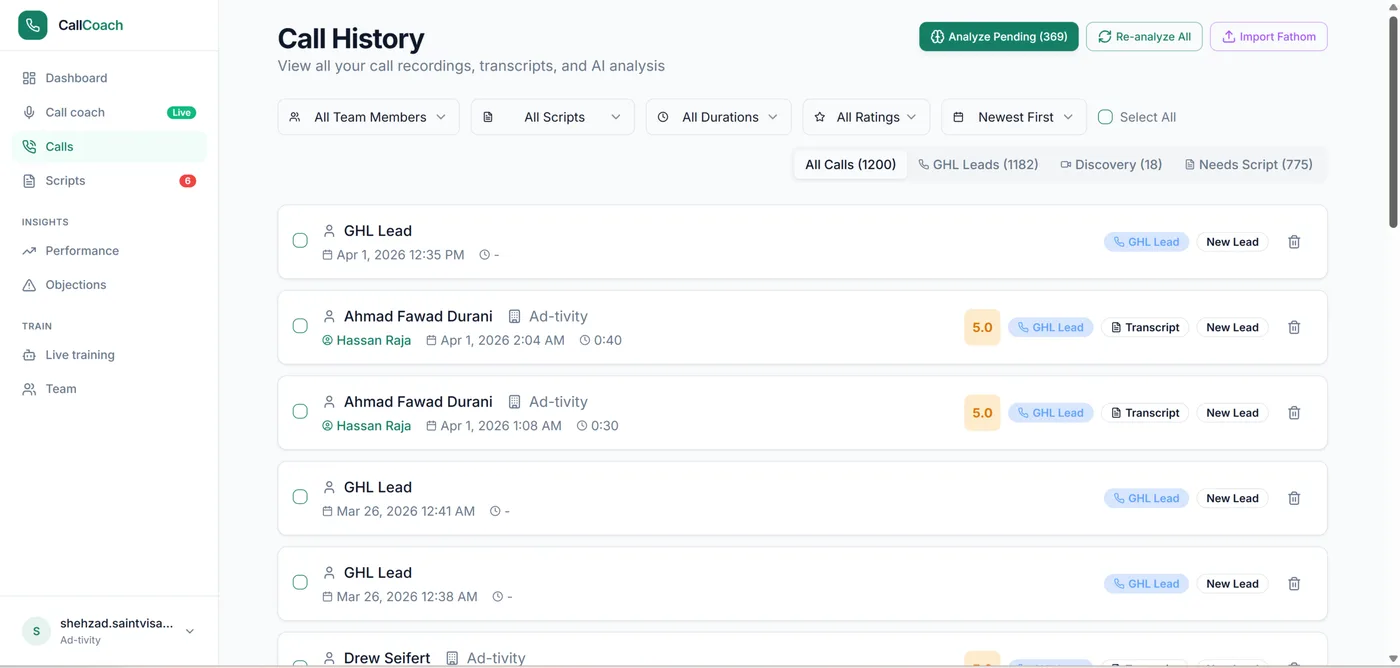Open Scripts in the sidebar
Screen dimensions: 1400x668
tap(109, 181)
